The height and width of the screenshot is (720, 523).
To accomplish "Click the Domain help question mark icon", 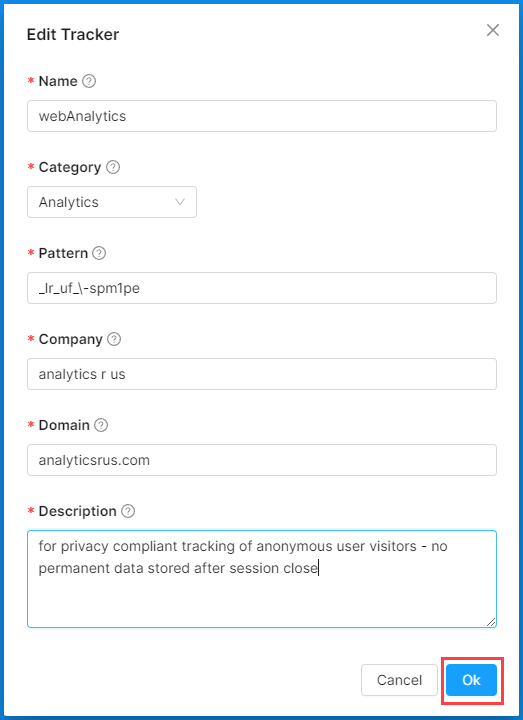I will tap(101, 425).
